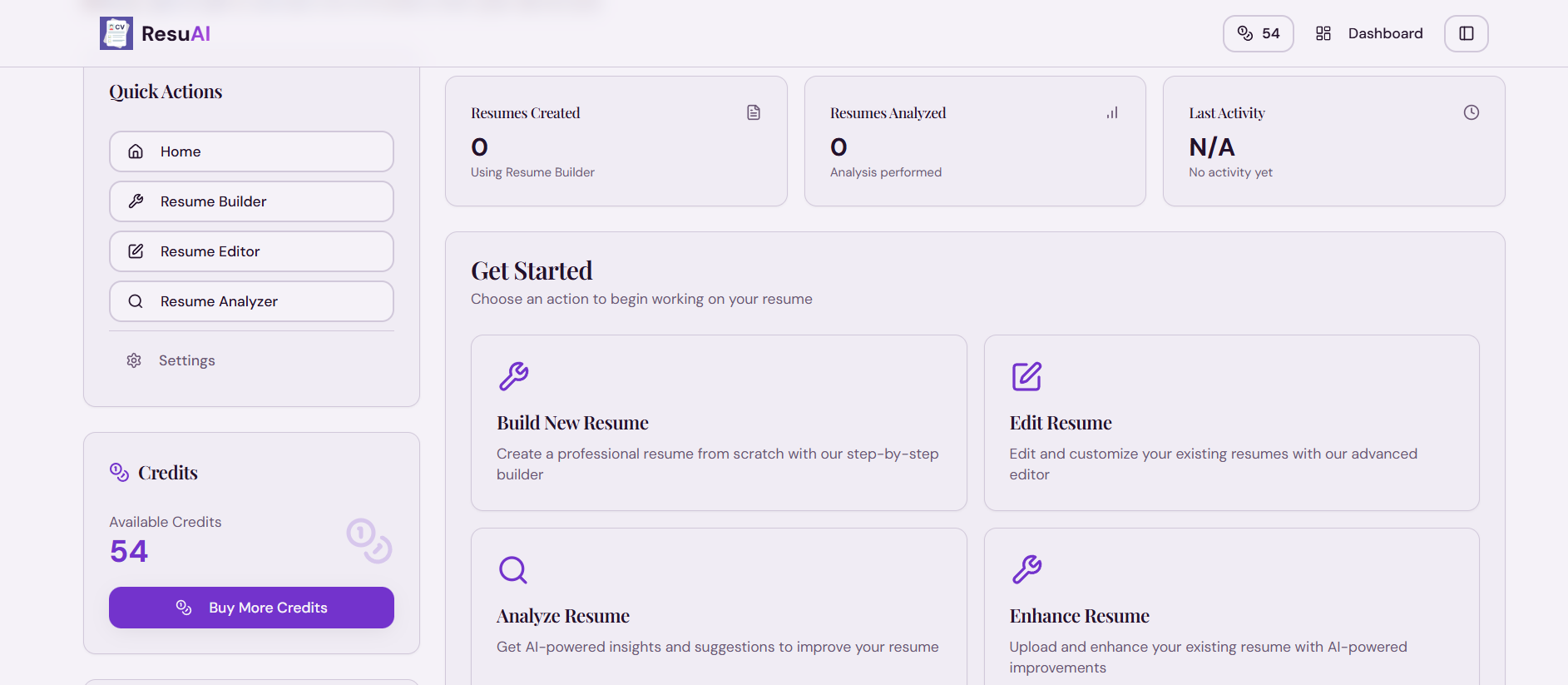Open Dashboard from the top bar

pyautogui.click(x=1385, y=33)
